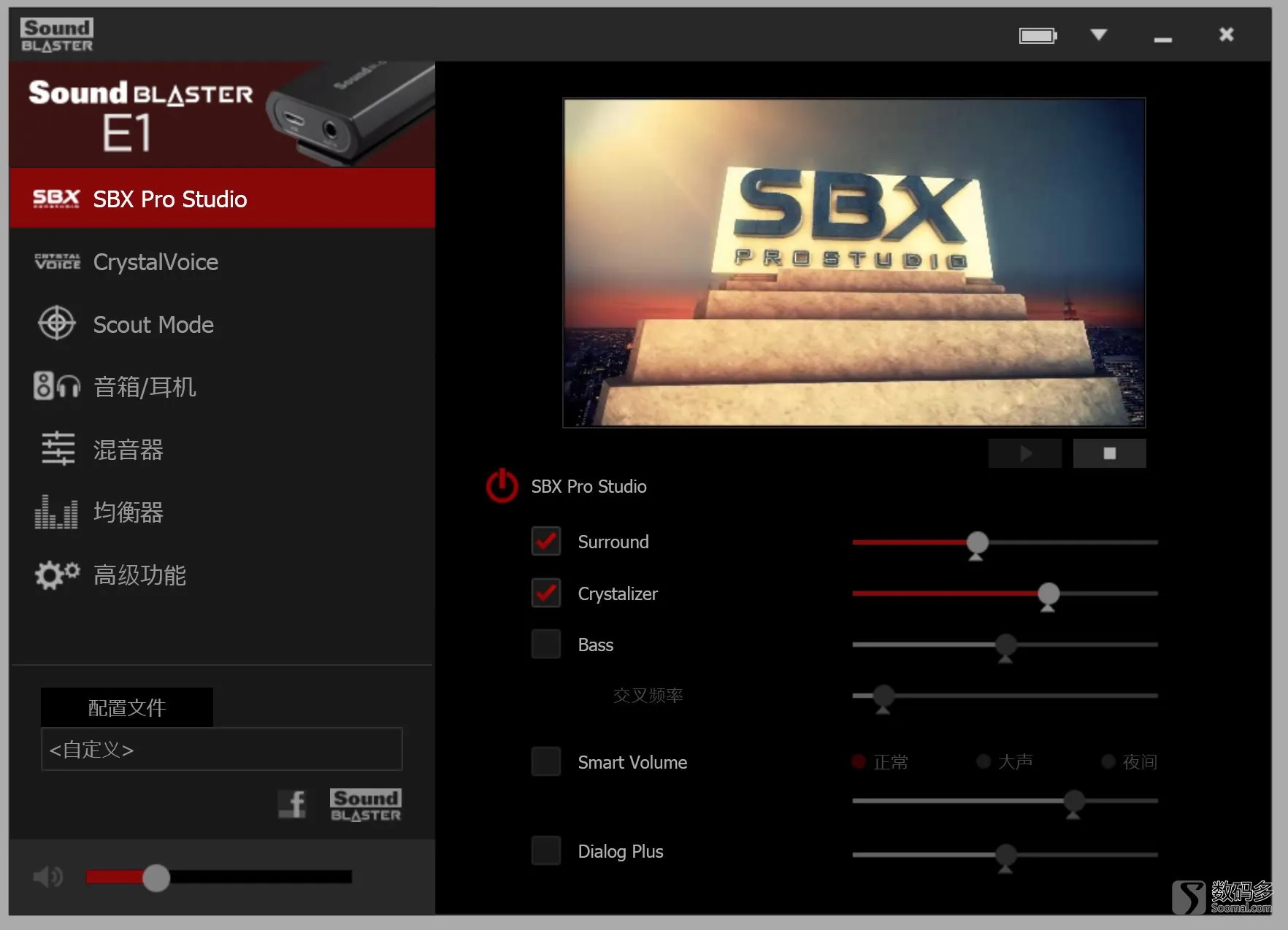Enable the Dialog Plus checkbox
Viewport: 1288px width, 930px height.
pyautogui.click(x=546, y=851)
